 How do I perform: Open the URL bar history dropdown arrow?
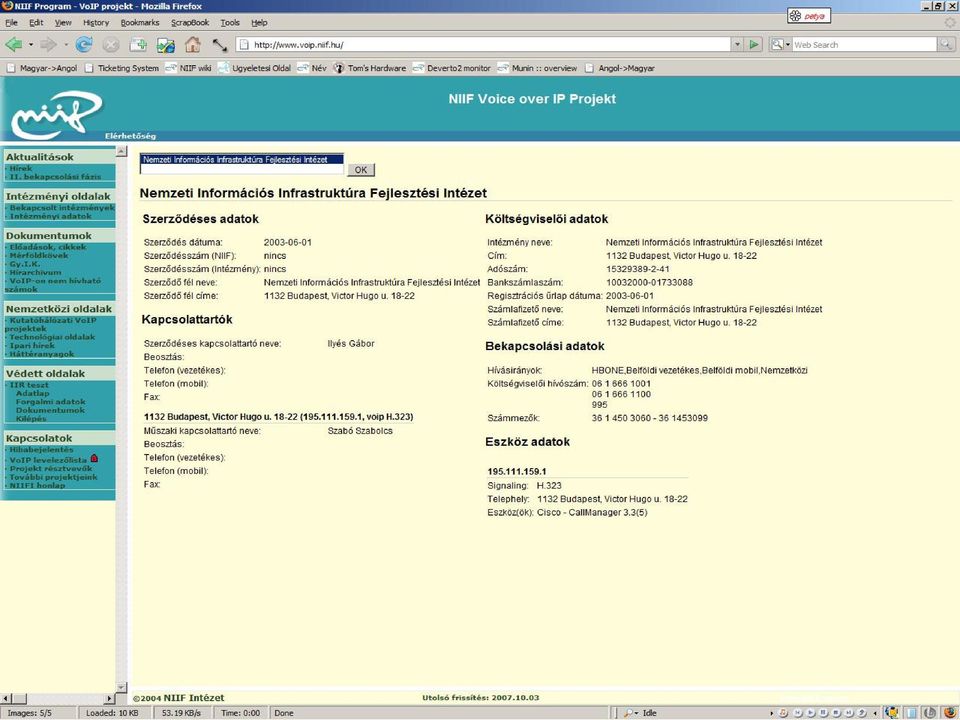pos(737,45)
